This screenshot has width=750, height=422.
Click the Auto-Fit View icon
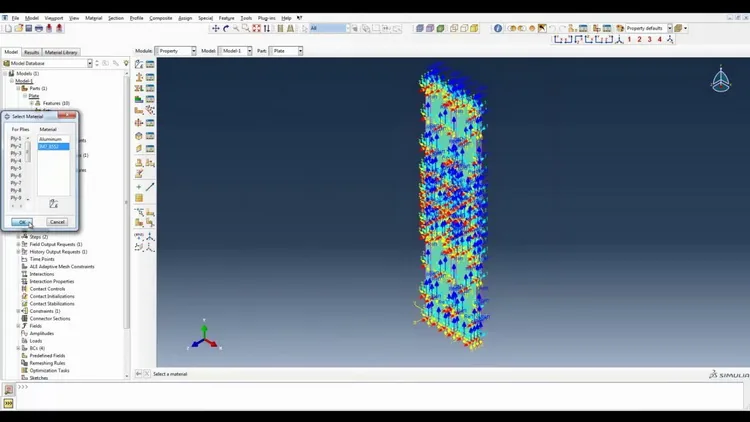[256, 28]
